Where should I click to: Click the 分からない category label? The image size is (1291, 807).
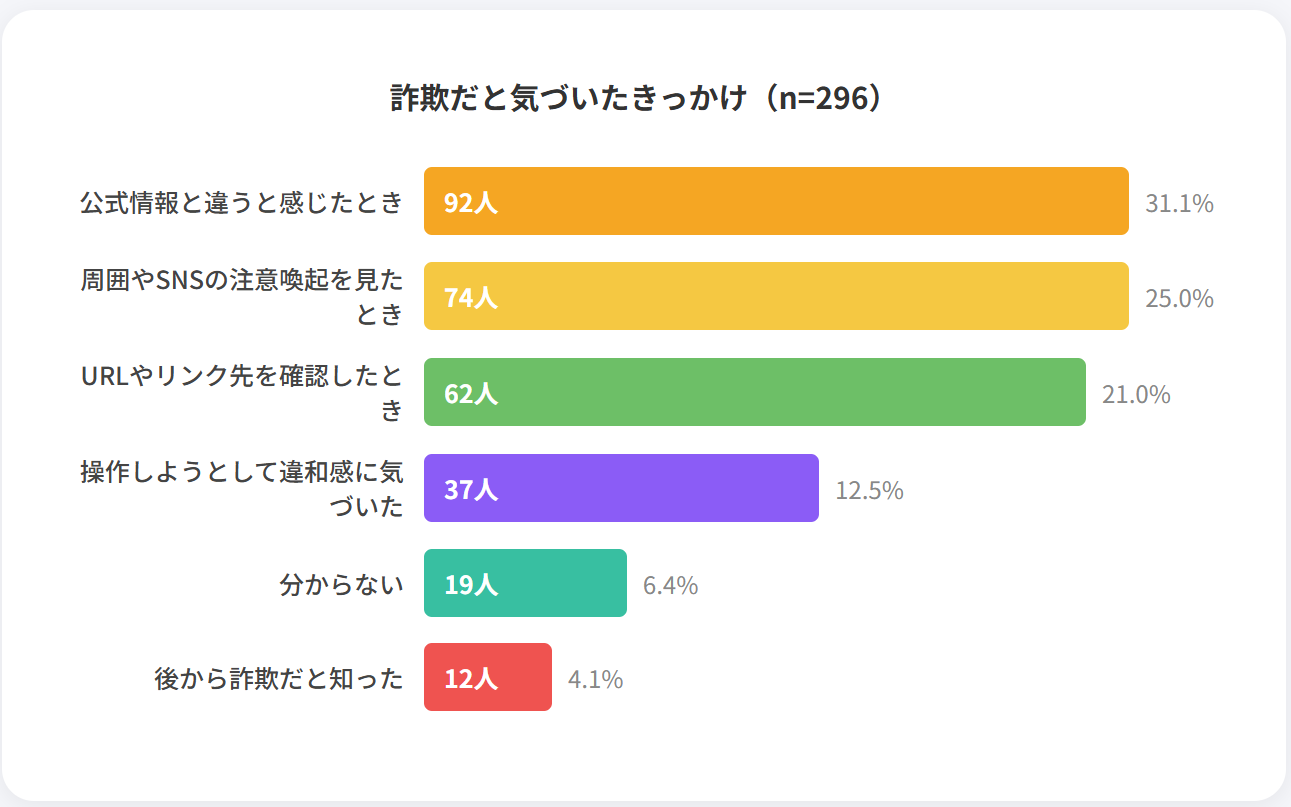(341, 584)
